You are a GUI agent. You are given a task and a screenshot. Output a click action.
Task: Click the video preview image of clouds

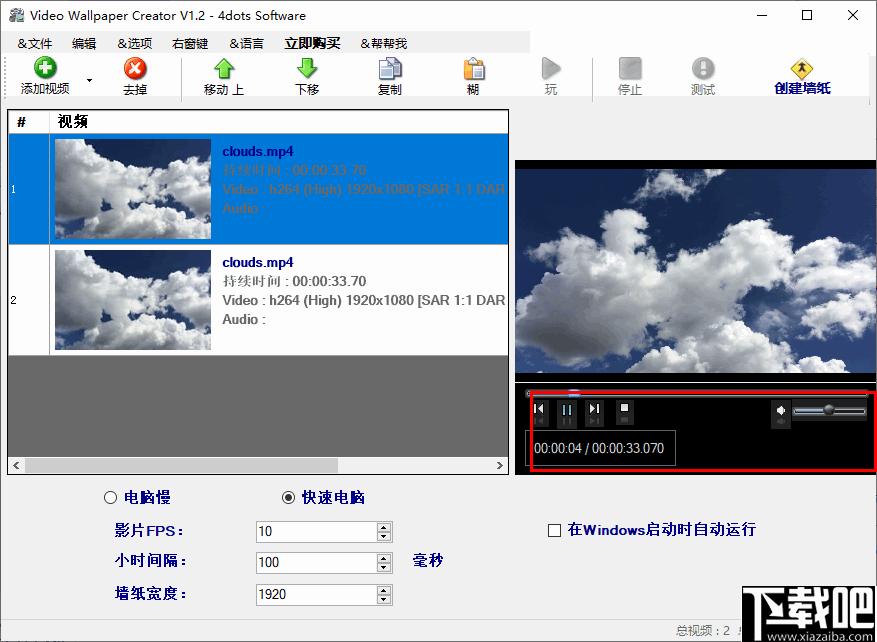coord(696,271)
